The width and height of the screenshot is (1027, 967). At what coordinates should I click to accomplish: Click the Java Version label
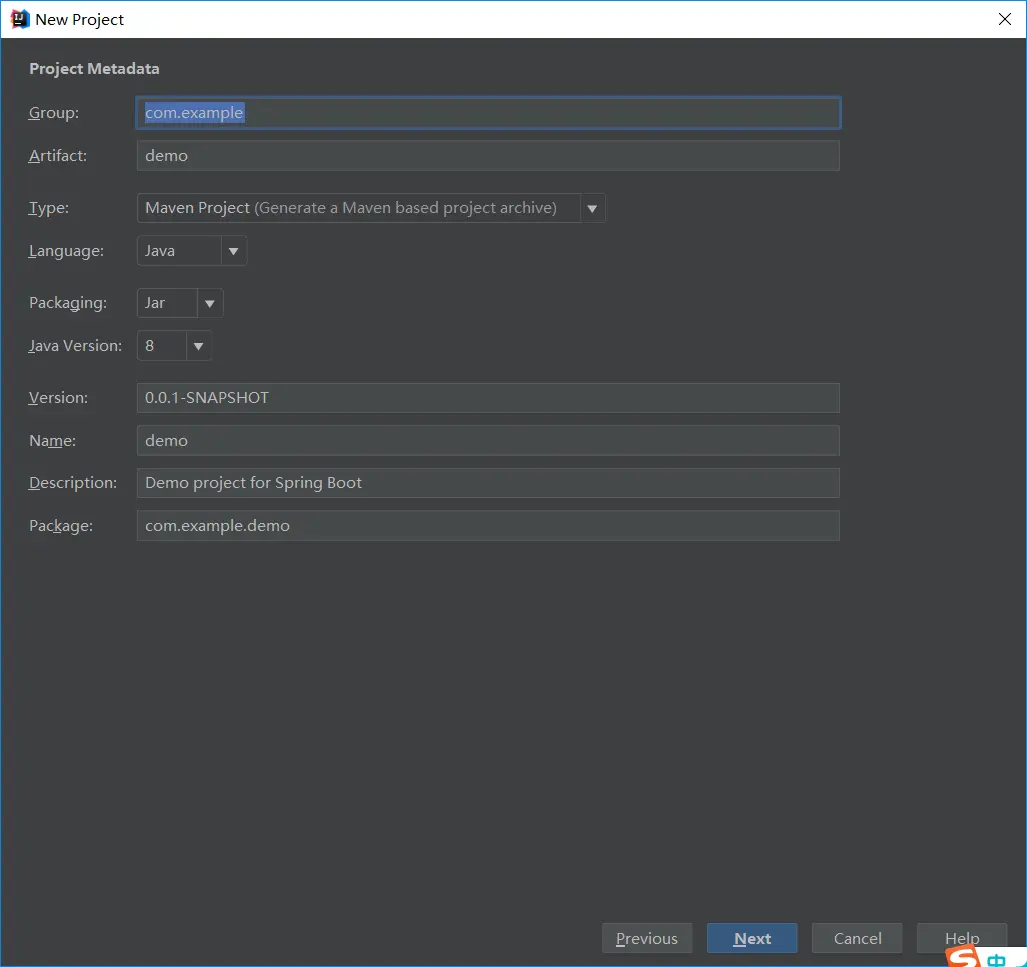75,346
